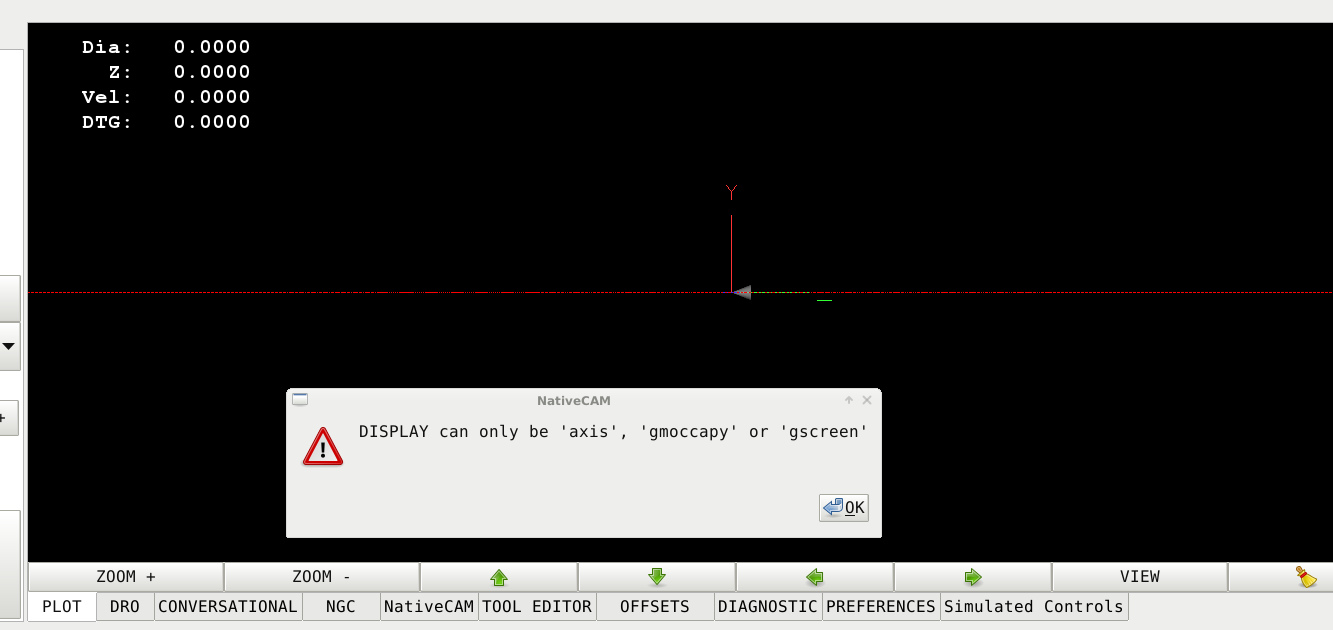The width and height of the screenshot is (1333, 630).
Task: Close the NativeCAM error dialog
Action: point(867,400)
